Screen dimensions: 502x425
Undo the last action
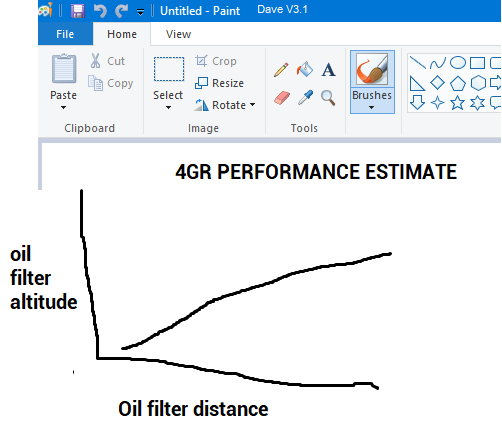click(x=100, y=11)
